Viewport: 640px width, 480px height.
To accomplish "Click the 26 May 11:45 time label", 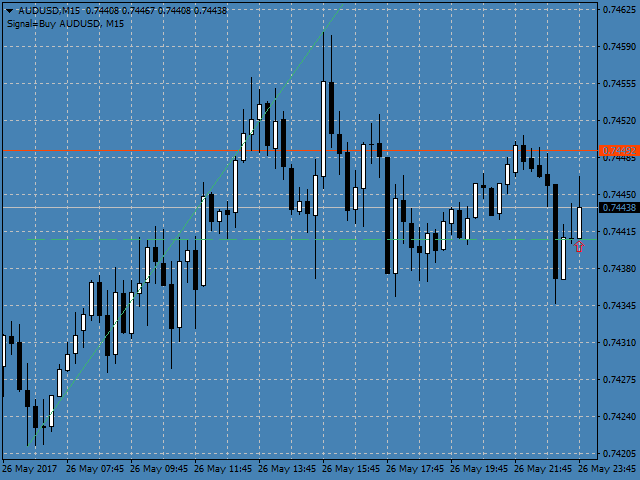I will point(223,468).
